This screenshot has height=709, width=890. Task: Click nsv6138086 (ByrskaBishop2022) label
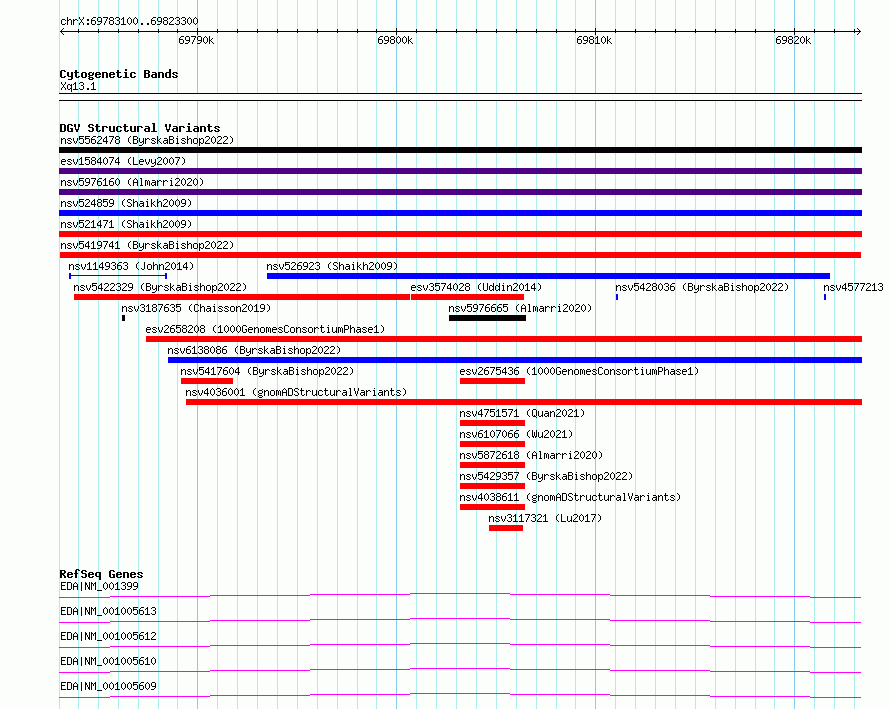click(x=254, y=350)
